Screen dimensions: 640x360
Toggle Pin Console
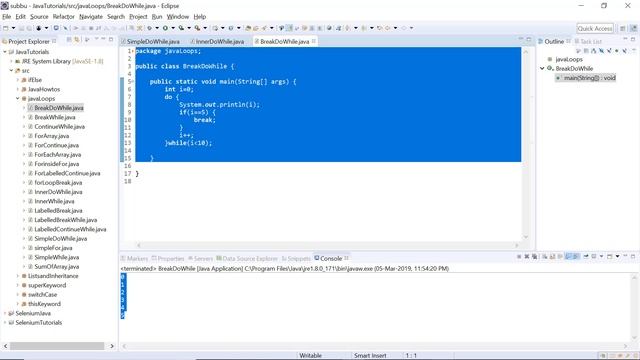pyautogui.click(x=586, y=256)
